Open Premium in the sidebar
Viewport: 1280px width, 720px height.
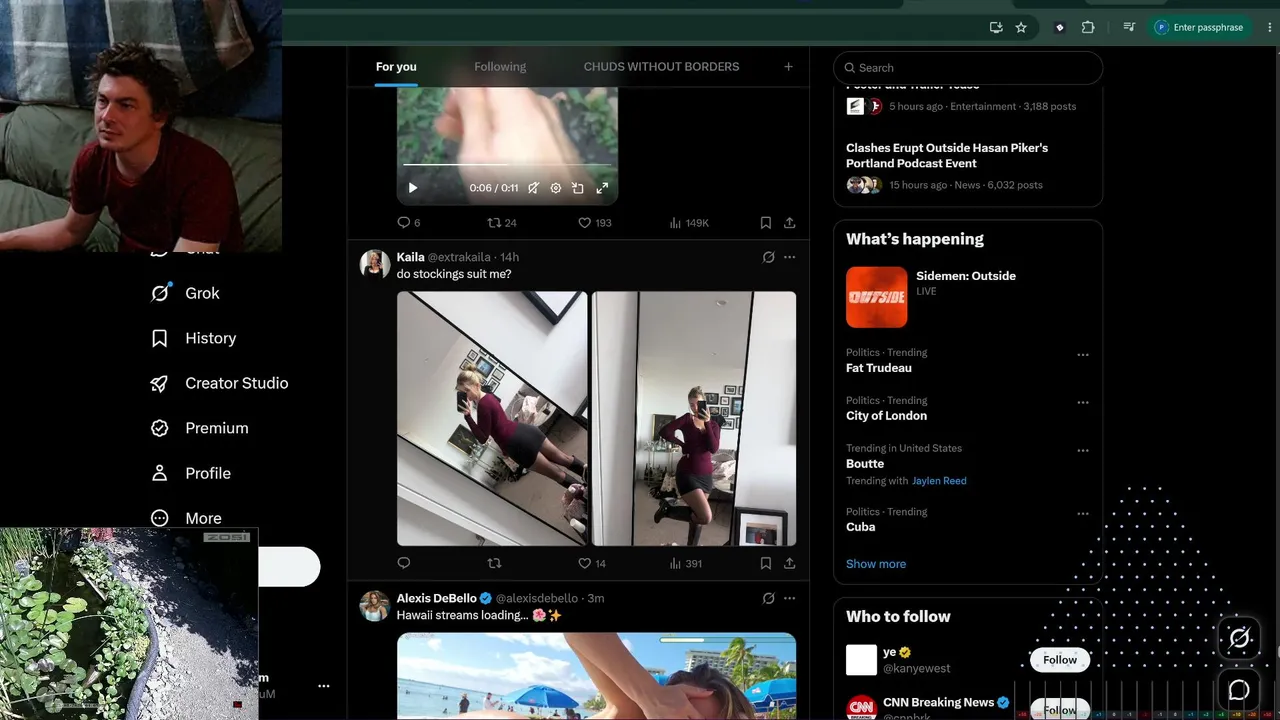coord(200,428)
